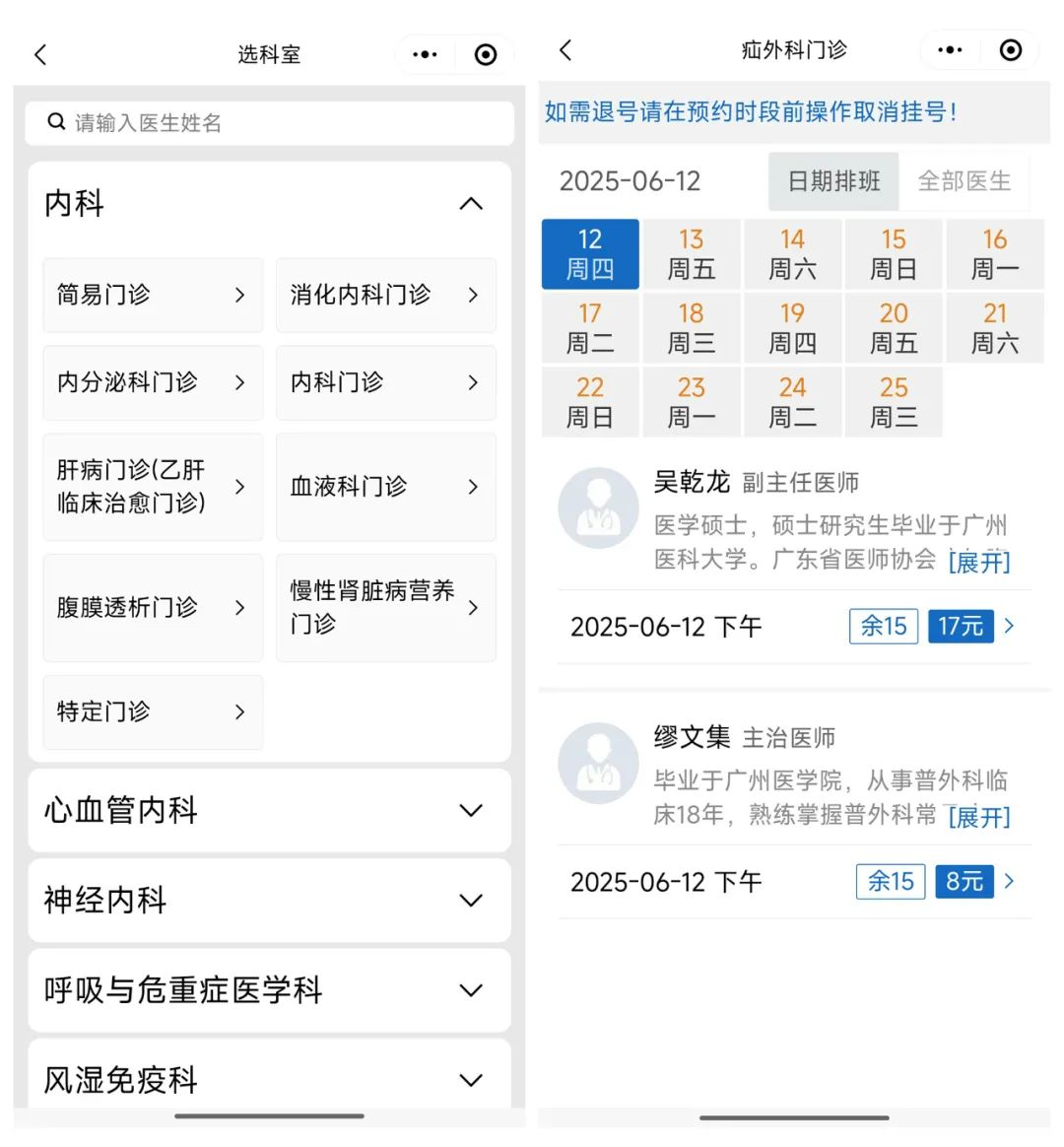Expand the 神经内科 section

coord(471,901)
